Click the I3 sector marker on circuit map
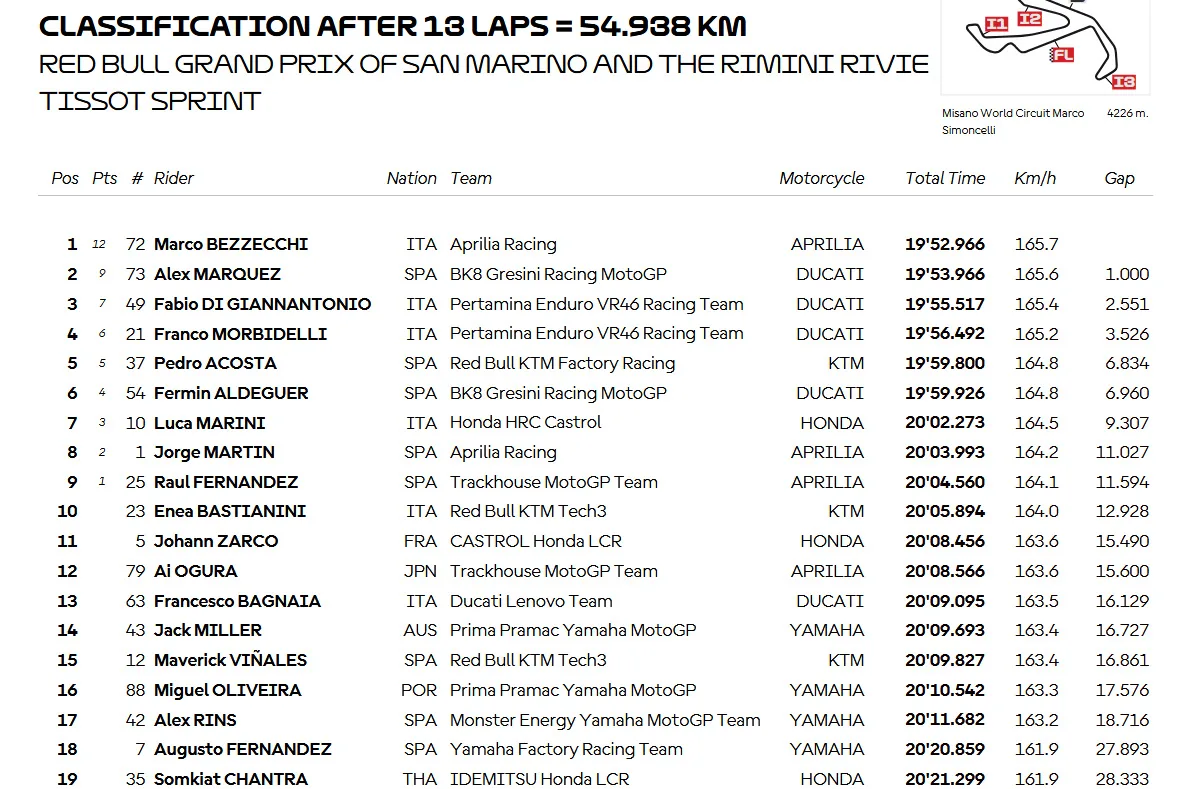The image size is (1188, 789). coord(1124,82)
